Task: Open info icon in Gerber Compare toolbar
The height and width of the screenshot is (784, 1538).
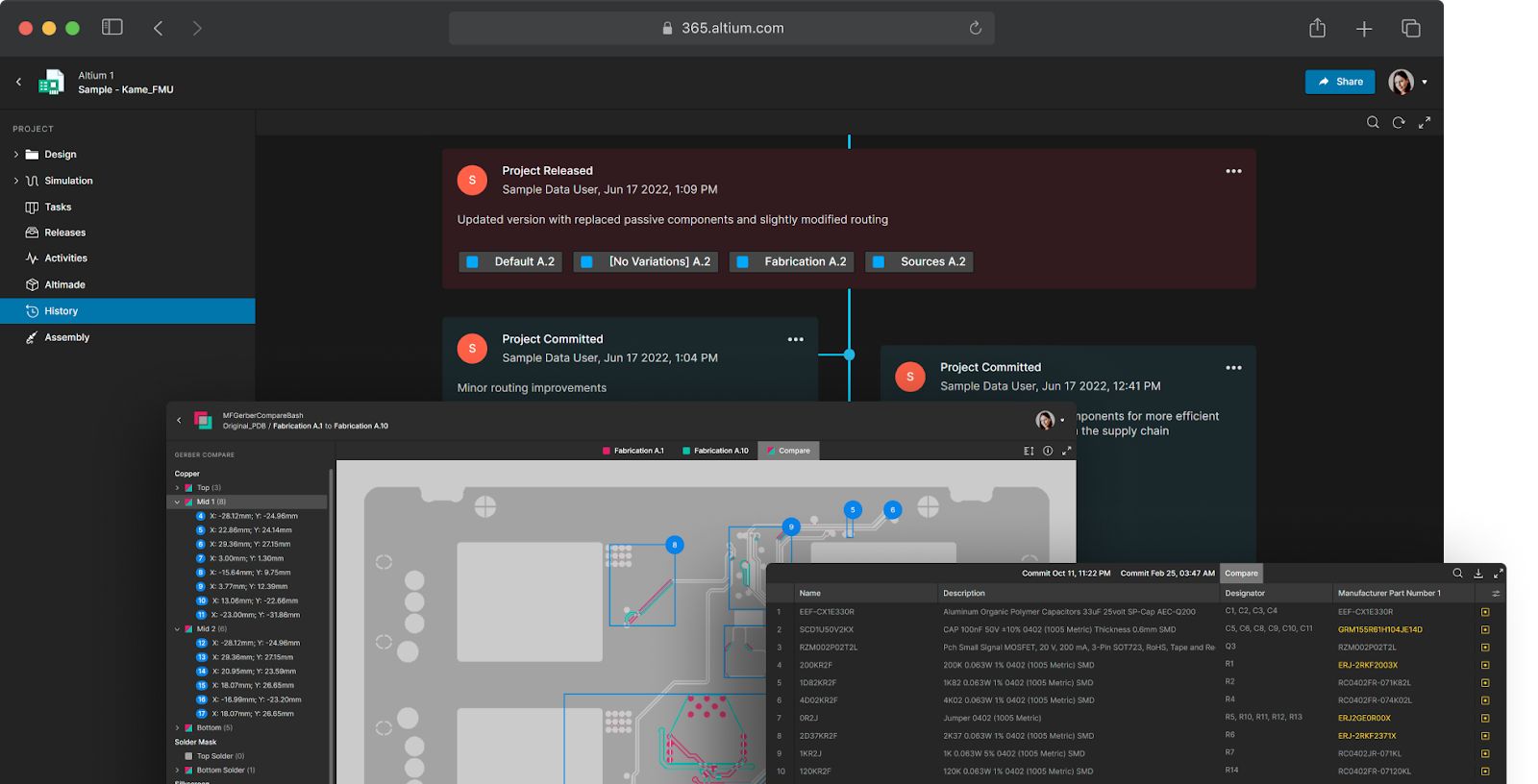Action: 1048,451
